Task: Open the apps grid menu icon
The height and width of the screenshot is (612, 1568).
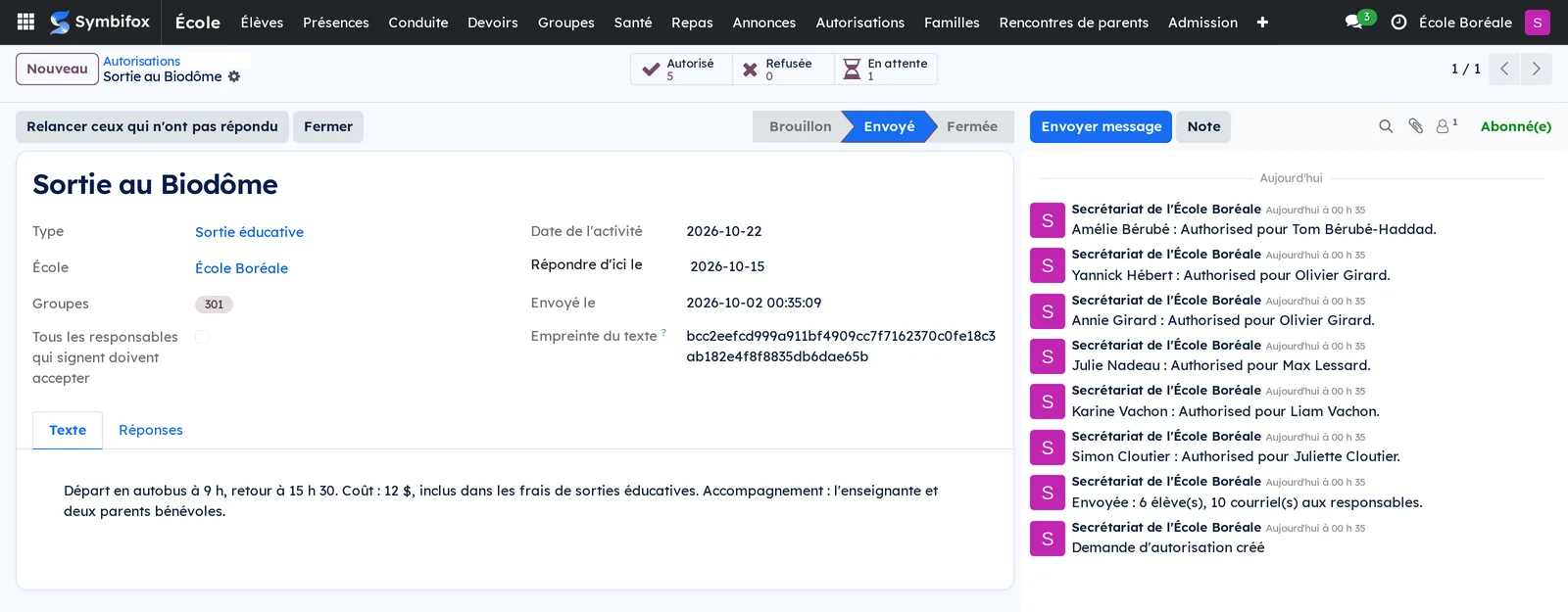Action: (x=26, y=22)
